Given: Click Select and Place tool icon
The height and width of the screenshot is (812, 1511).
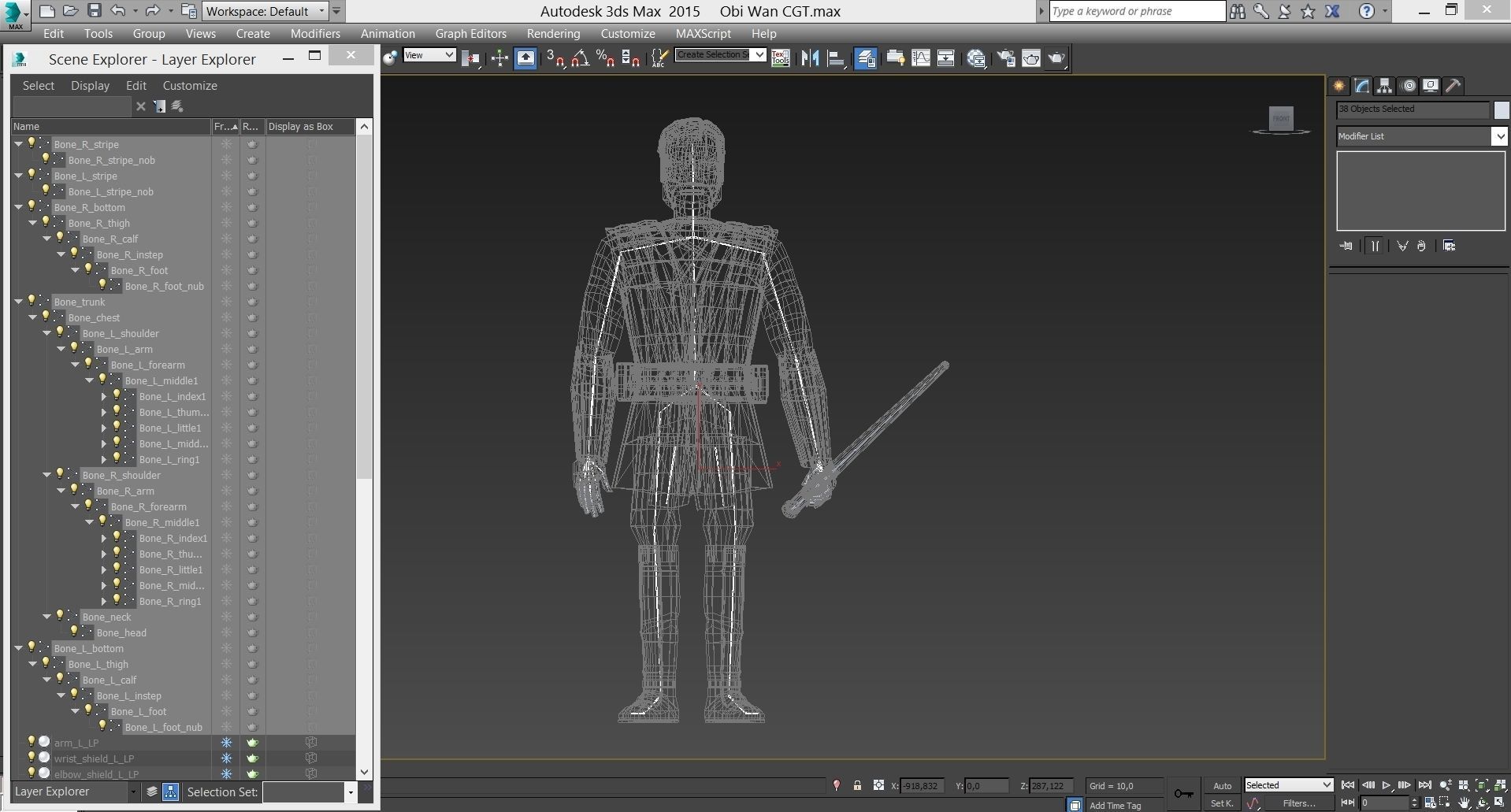Looking at the screenshot, I should click(392, 57).
